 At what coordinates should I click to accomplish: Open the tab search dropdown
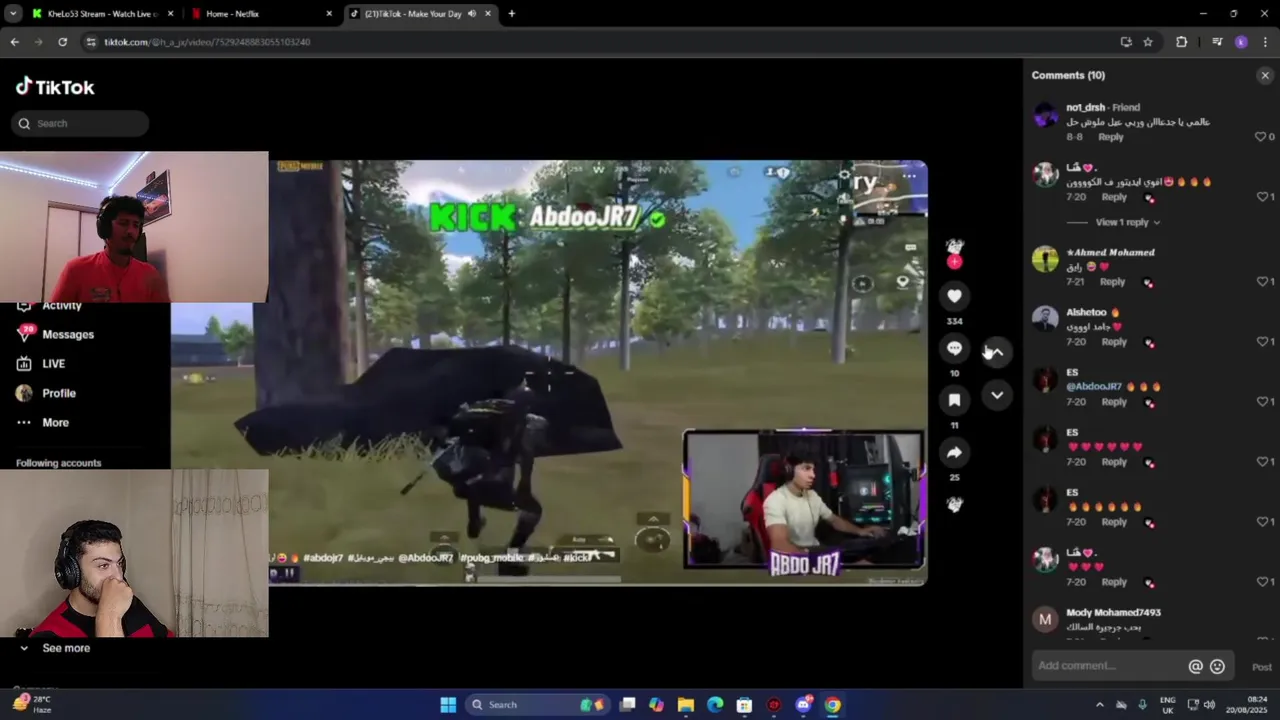13,14
